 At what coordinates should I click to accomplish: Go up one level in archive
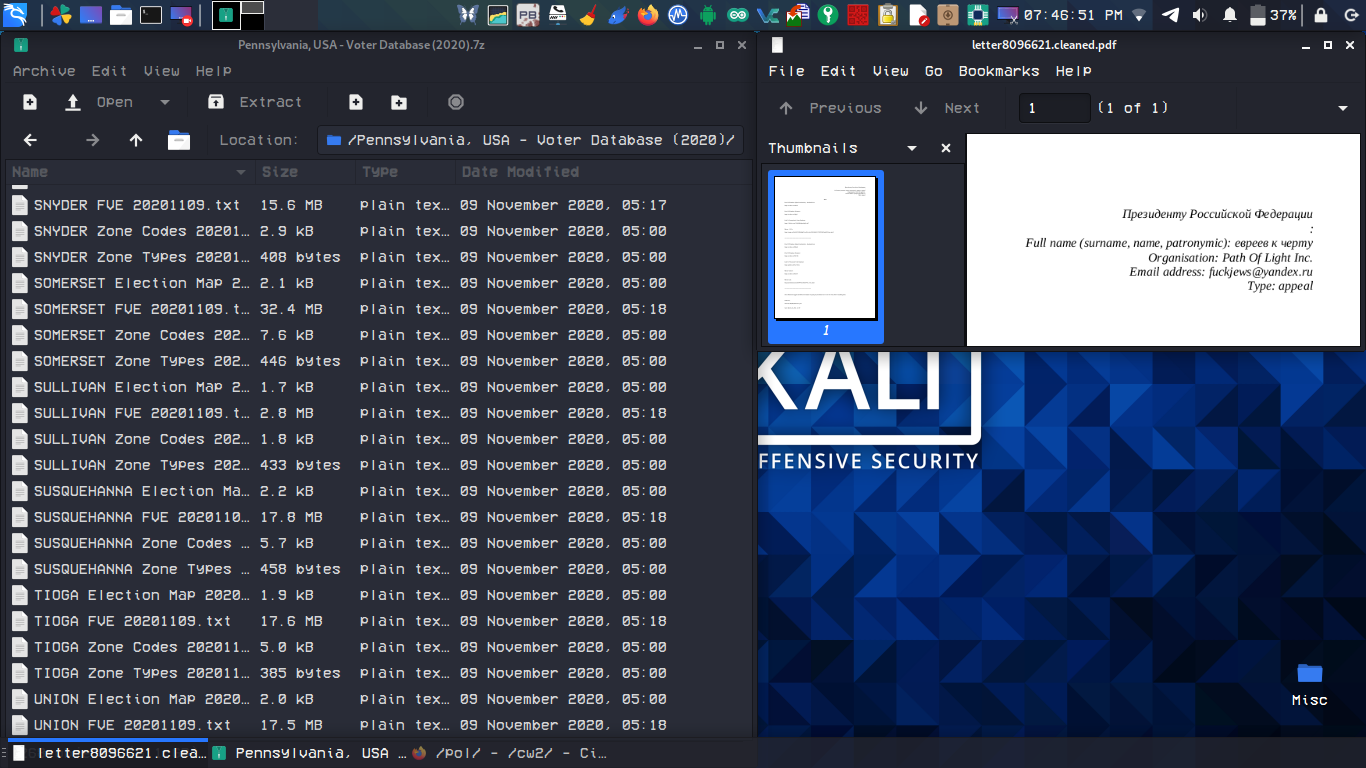[136, 140]
